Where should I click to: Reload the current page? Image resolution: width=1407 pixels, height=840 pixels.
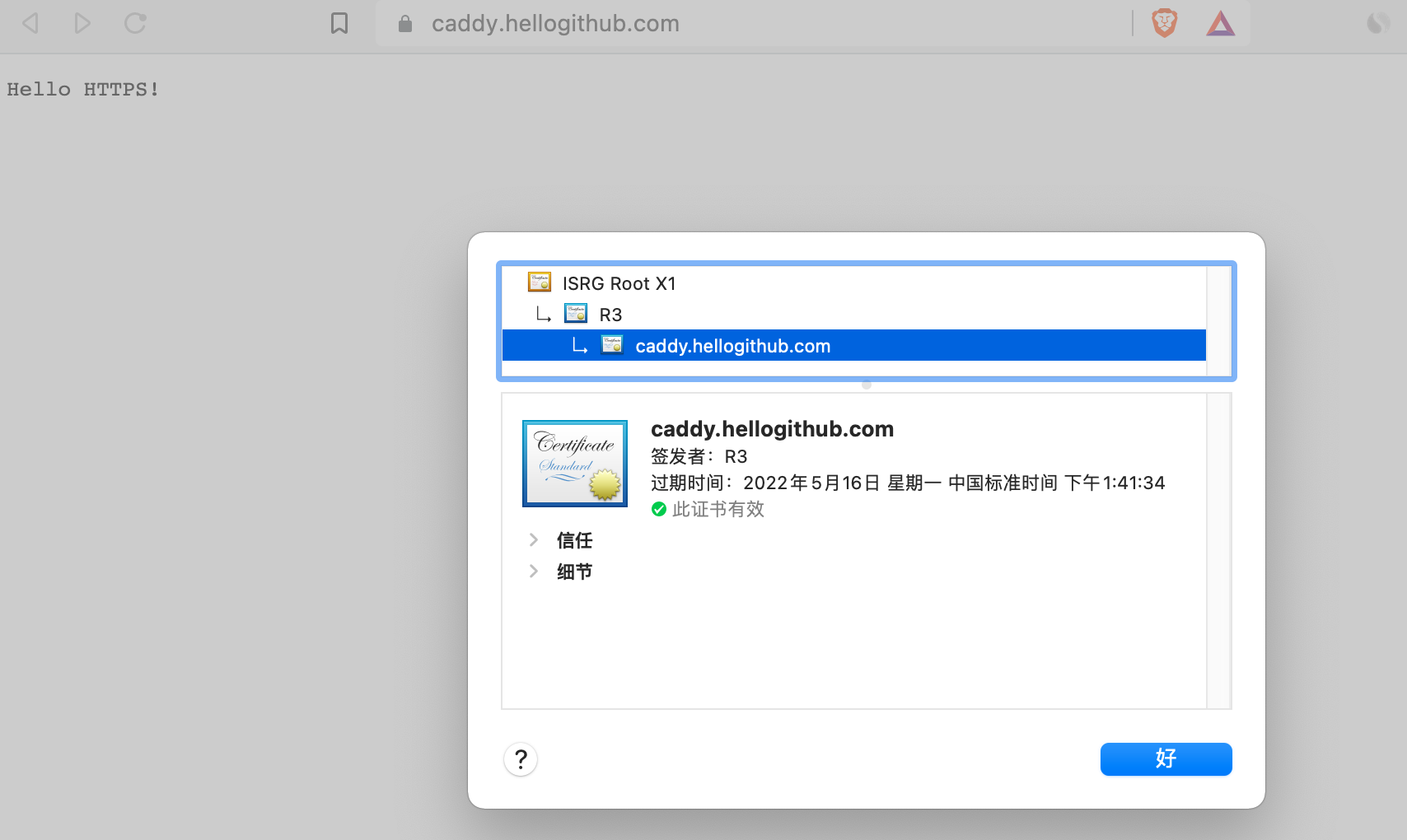click(x=135, y=23)
